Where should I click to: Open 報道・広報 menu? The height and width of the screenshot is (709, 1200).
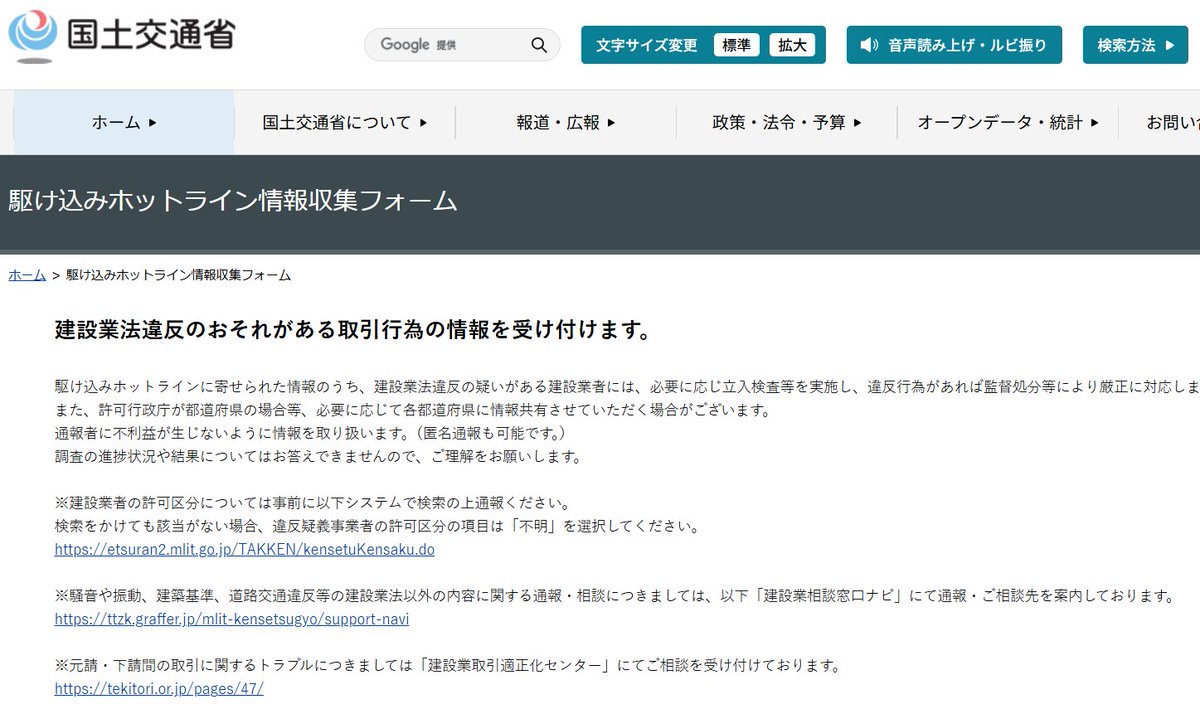[x=566, y=122]
